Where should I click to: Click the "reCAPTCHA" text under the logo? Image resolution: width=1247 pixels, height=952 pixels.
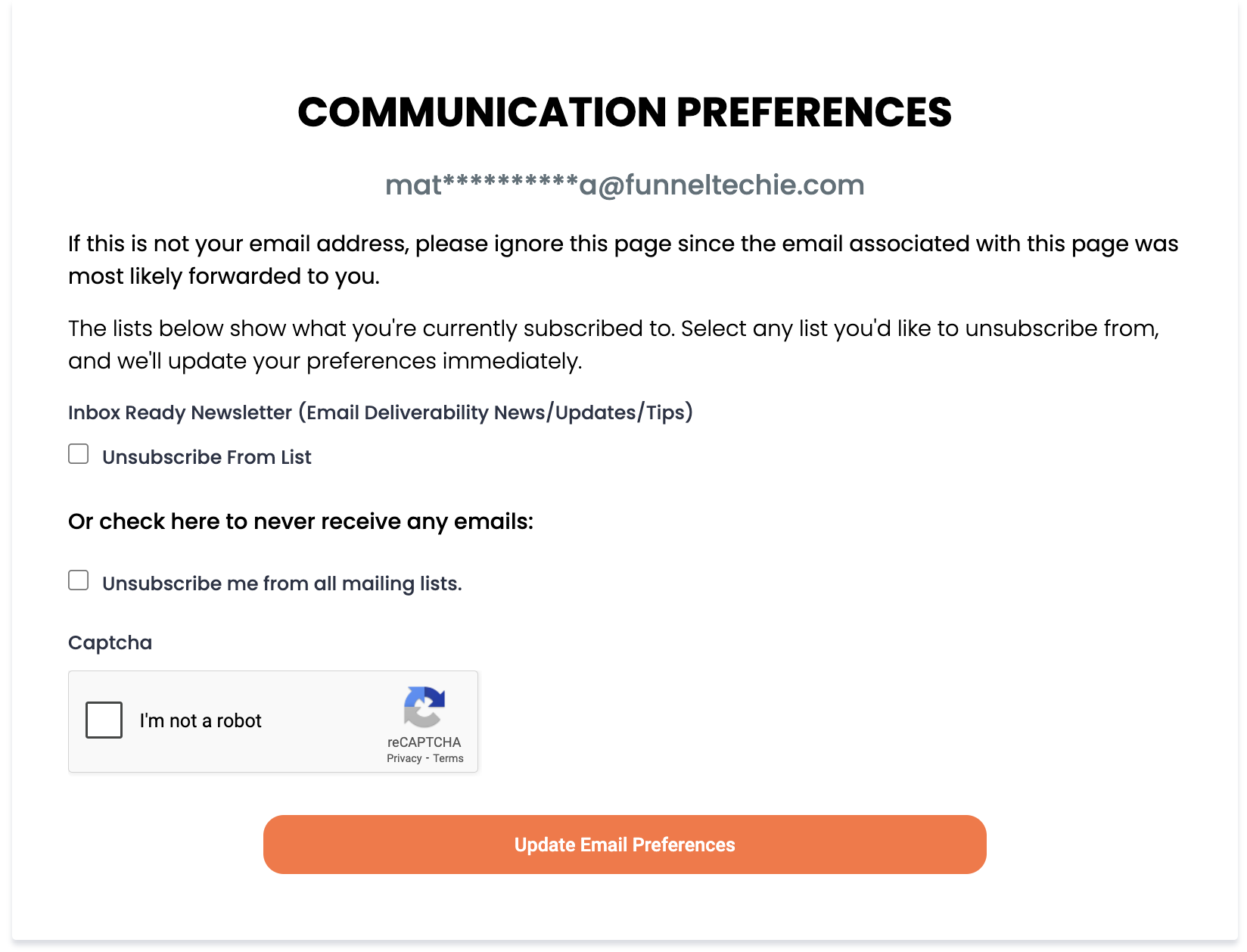coord(424,742)
